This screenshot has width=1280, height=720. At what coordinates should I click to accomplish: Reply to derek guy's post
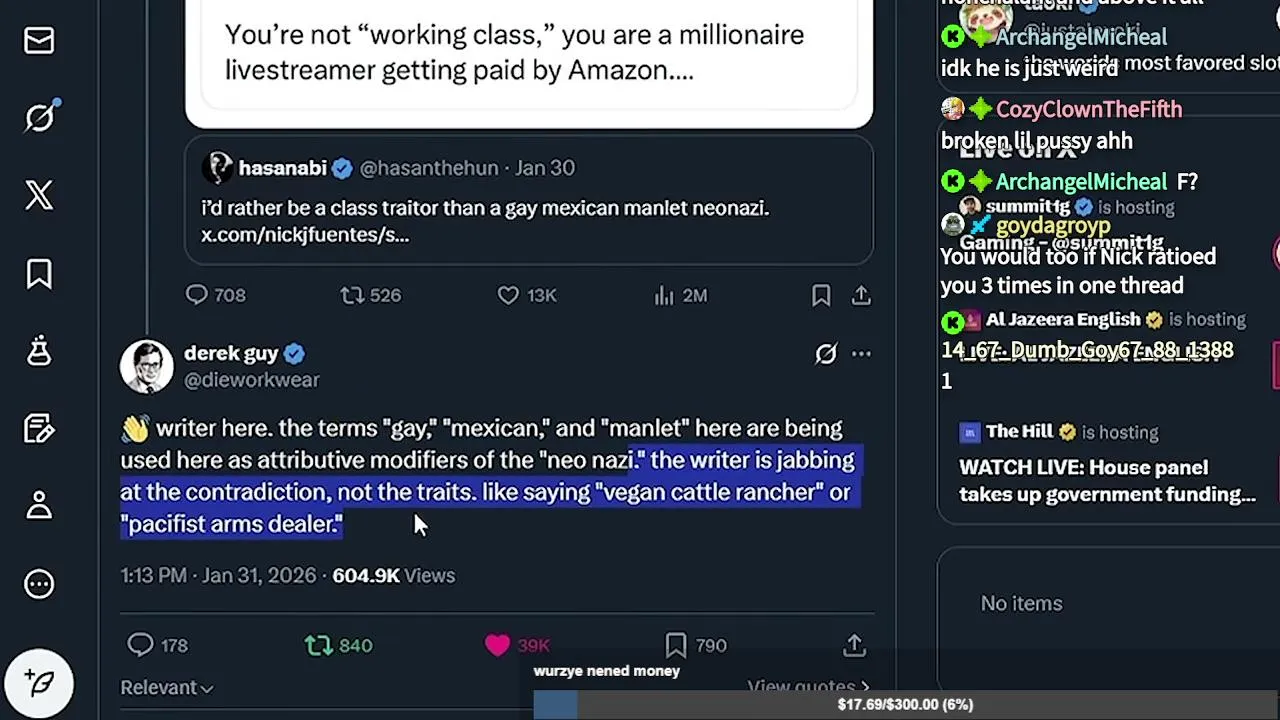pyautogui.click(x=141, y=645)
